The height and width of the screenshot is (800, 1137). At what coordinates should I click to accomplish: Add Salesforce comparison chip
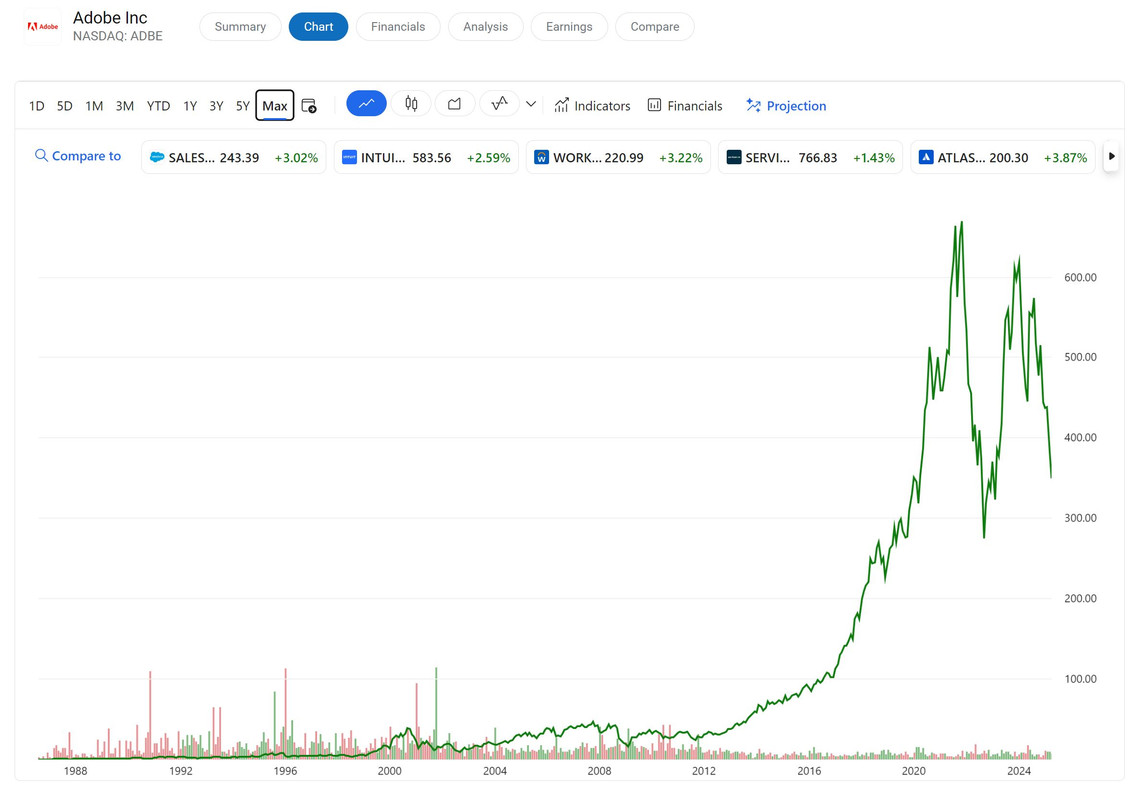click(x=233, y=157)
